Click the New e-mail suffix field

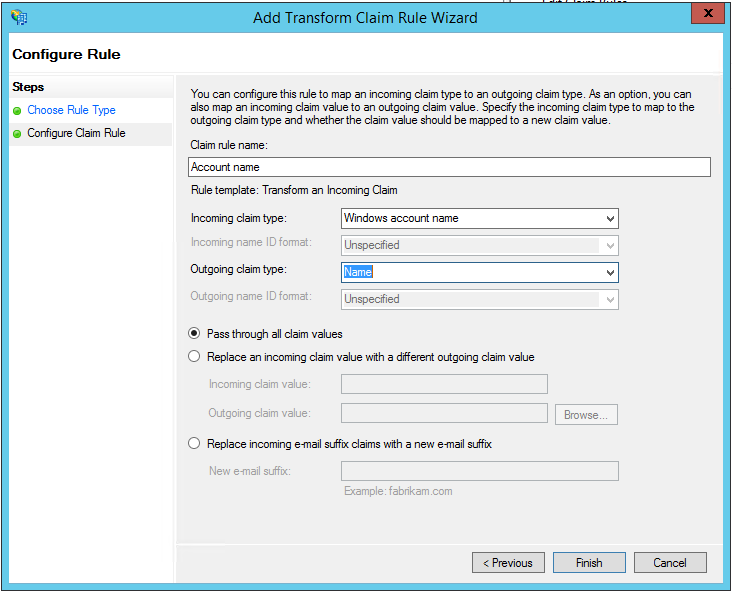(479, 471)
